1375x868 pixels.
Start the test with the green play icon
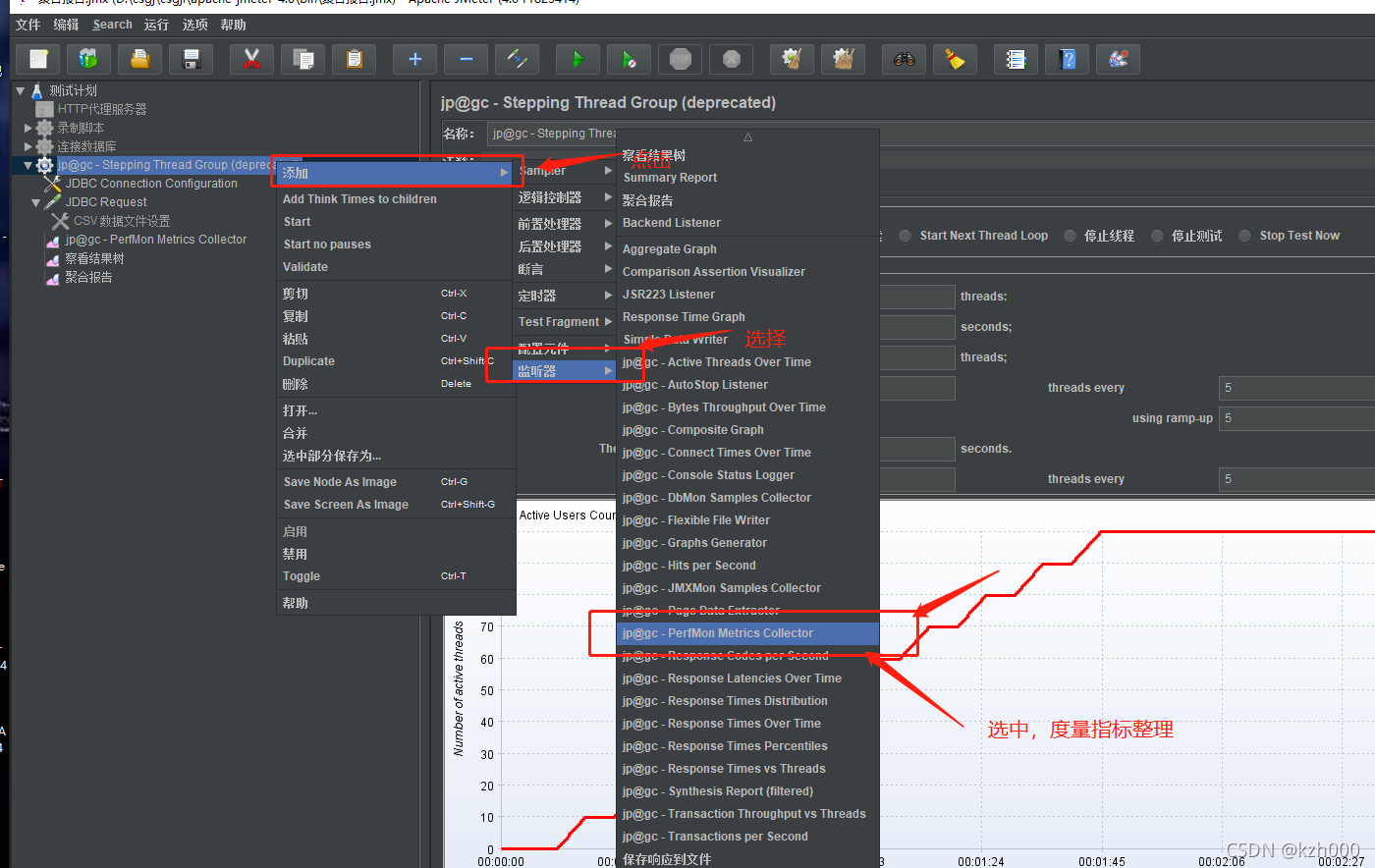(x=578, y=60)
